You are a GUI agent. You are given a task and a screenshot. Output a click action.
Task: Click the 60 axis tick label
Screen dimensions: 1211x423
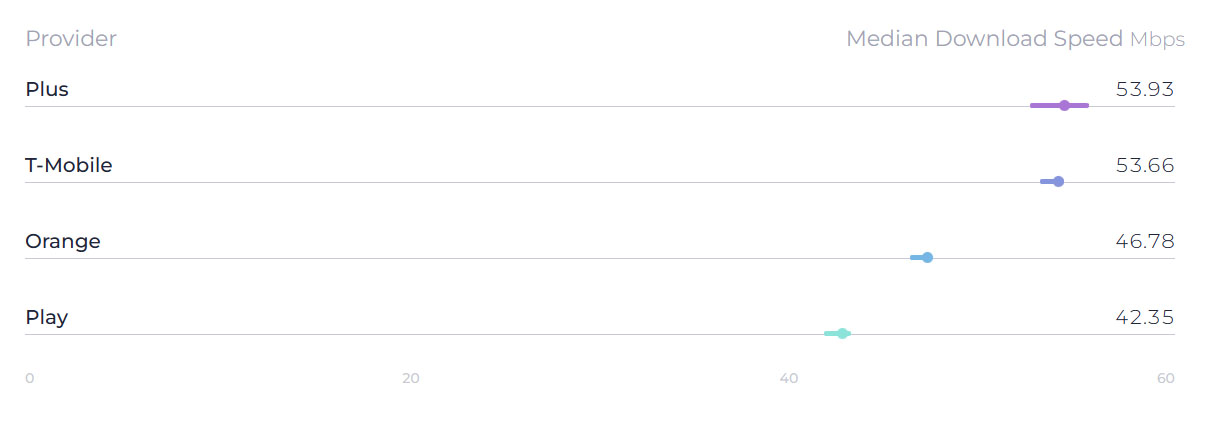[1165, 378]
